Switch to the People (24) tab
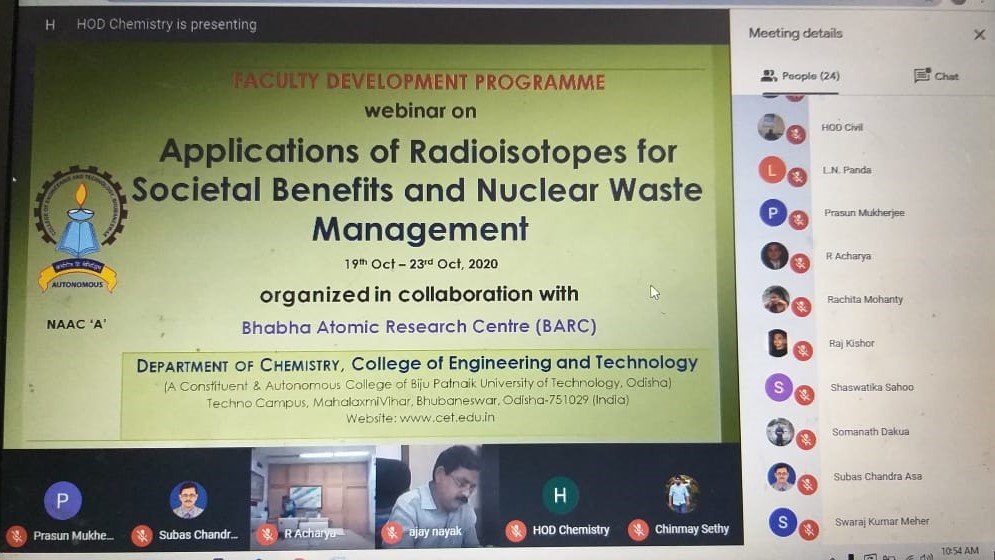 click(x=800, y=76)
